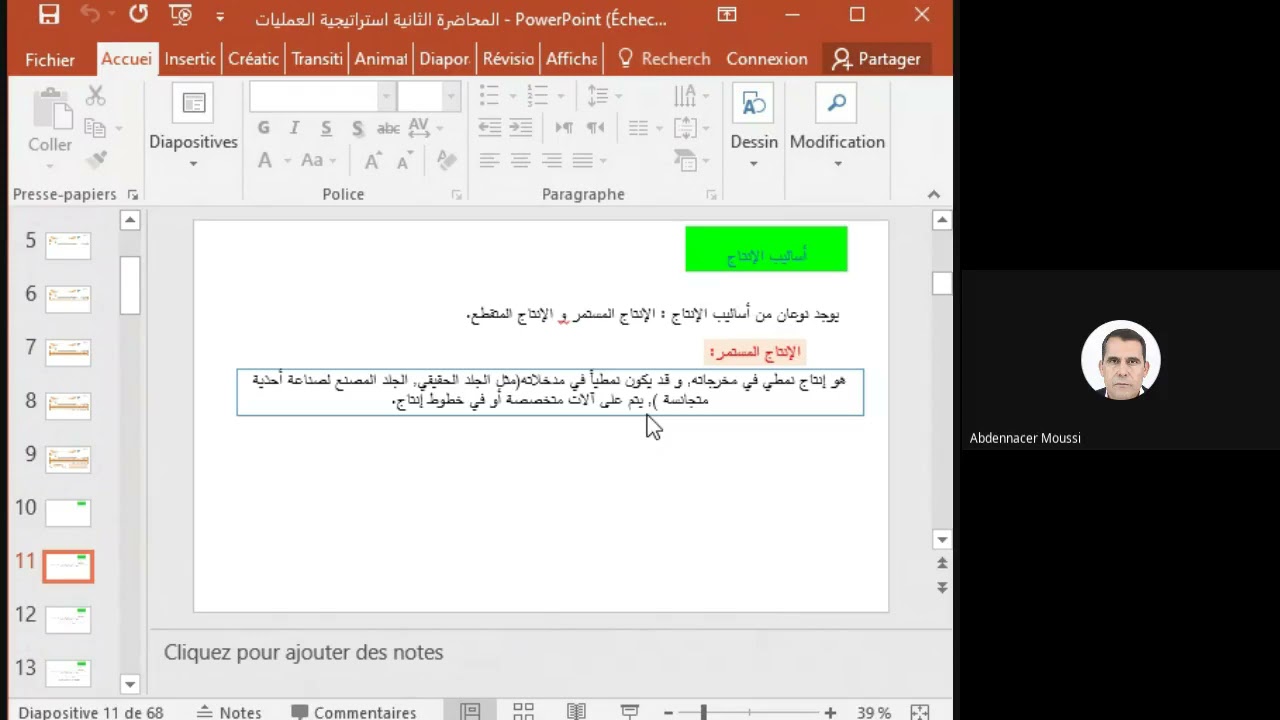
Task: Select slide 9 thumbnail
Action: pos(68,459)
